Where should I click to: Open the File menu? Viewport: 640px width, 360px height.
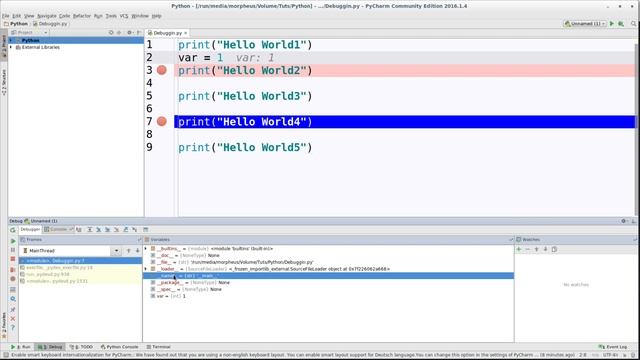(6, 16)
